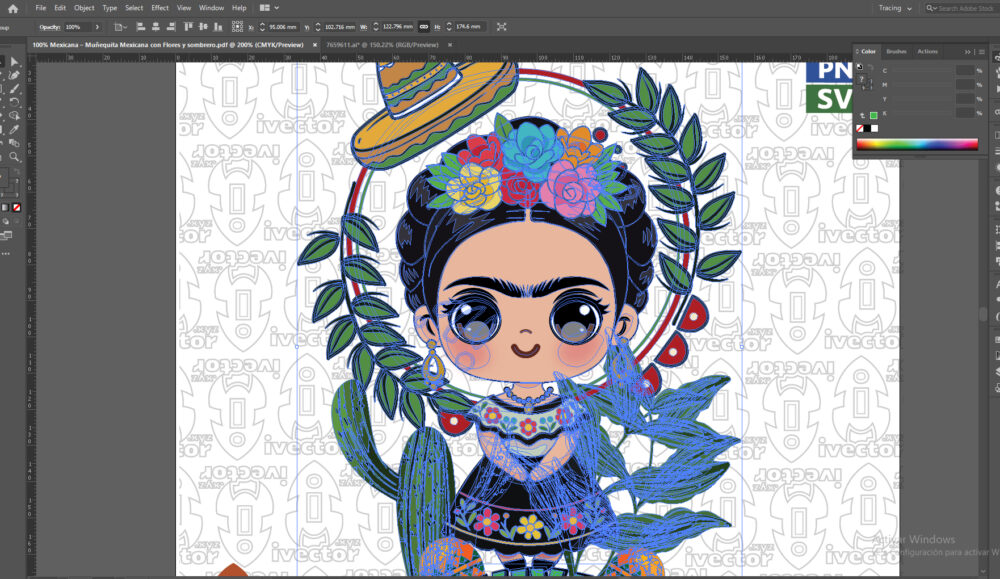This screenshot has height=579, width=1000.
Task: Click the Height field 174.6 mm
Action: tap(470, 27)
